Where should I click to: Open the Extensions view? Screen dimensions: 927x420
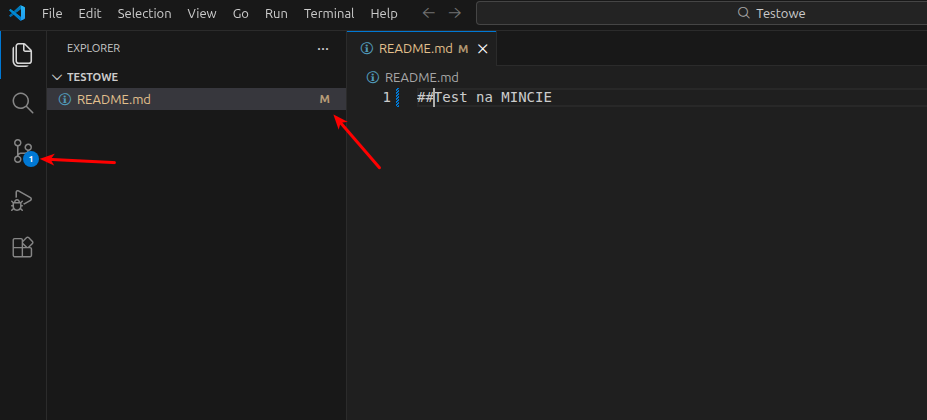(22, 247)
